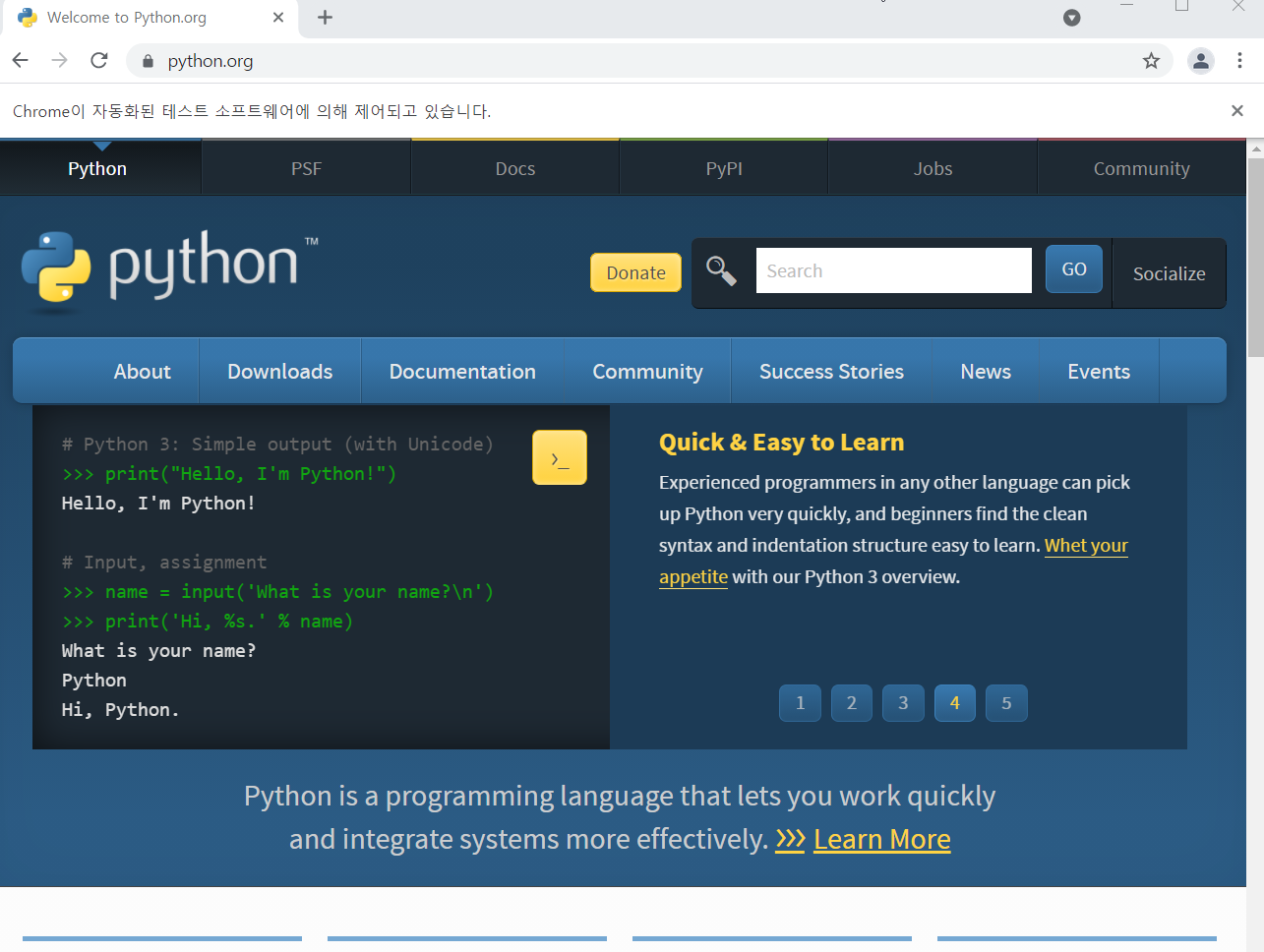
Task: Click the python.org address bar
Action: coord(649,61)
